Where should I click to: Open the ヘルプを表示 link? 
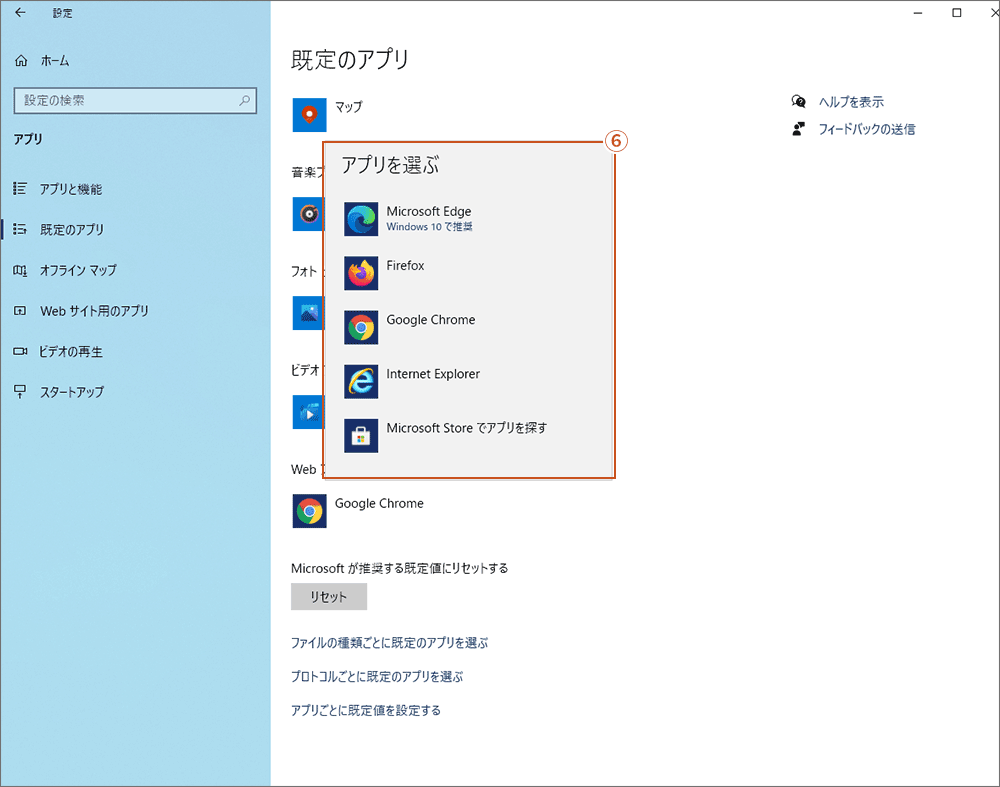coord(851,102)
